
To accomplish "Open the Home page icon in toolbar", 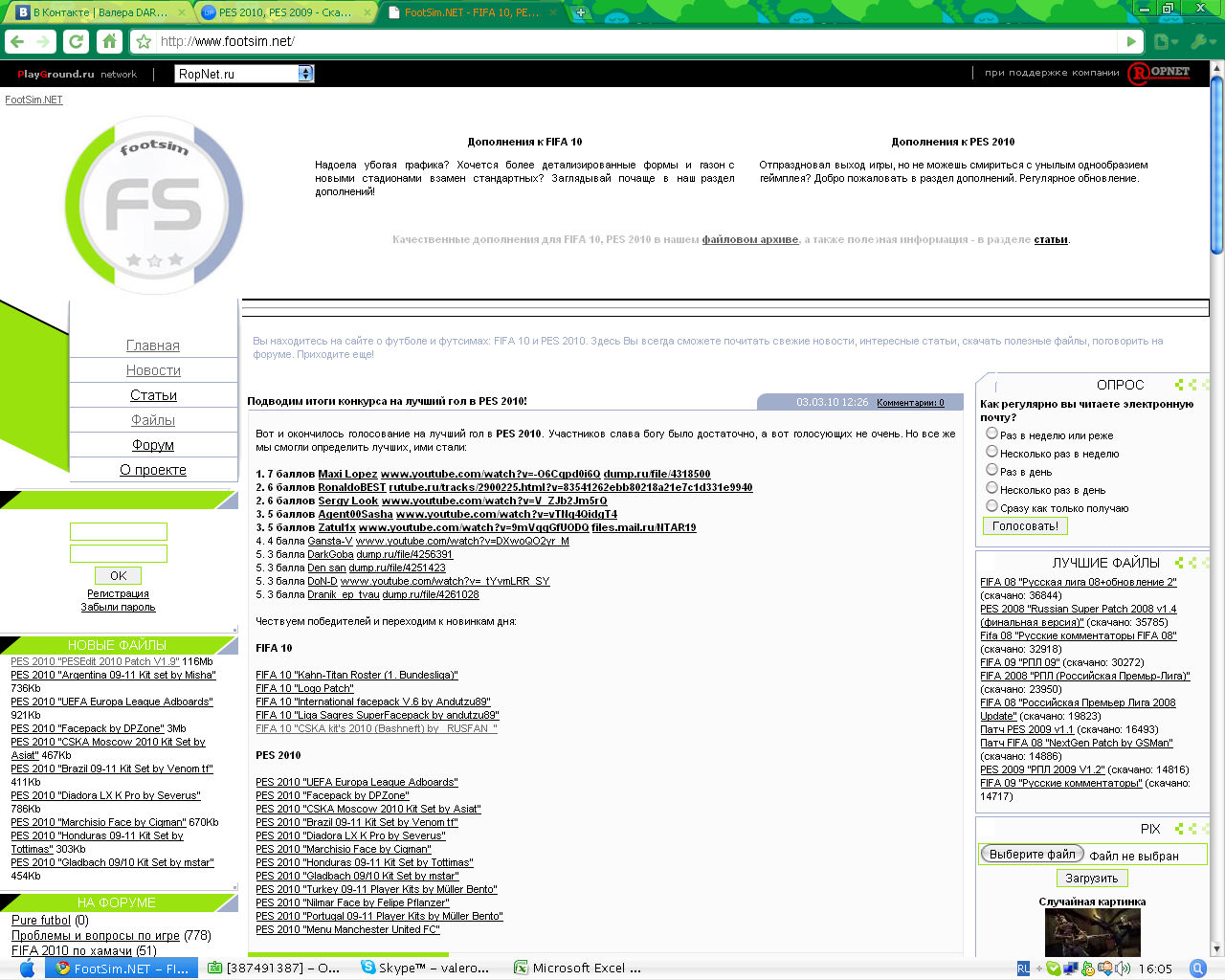I will coord(109,41).
